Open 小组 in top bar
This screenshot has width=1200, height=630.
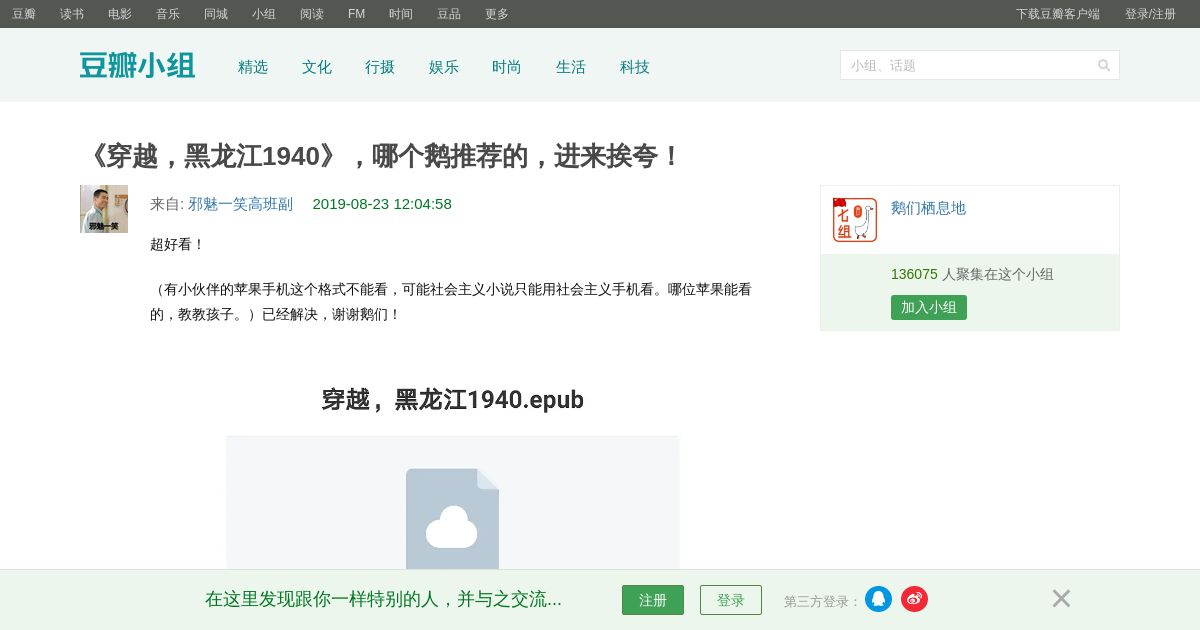click(x=264, y=14)
